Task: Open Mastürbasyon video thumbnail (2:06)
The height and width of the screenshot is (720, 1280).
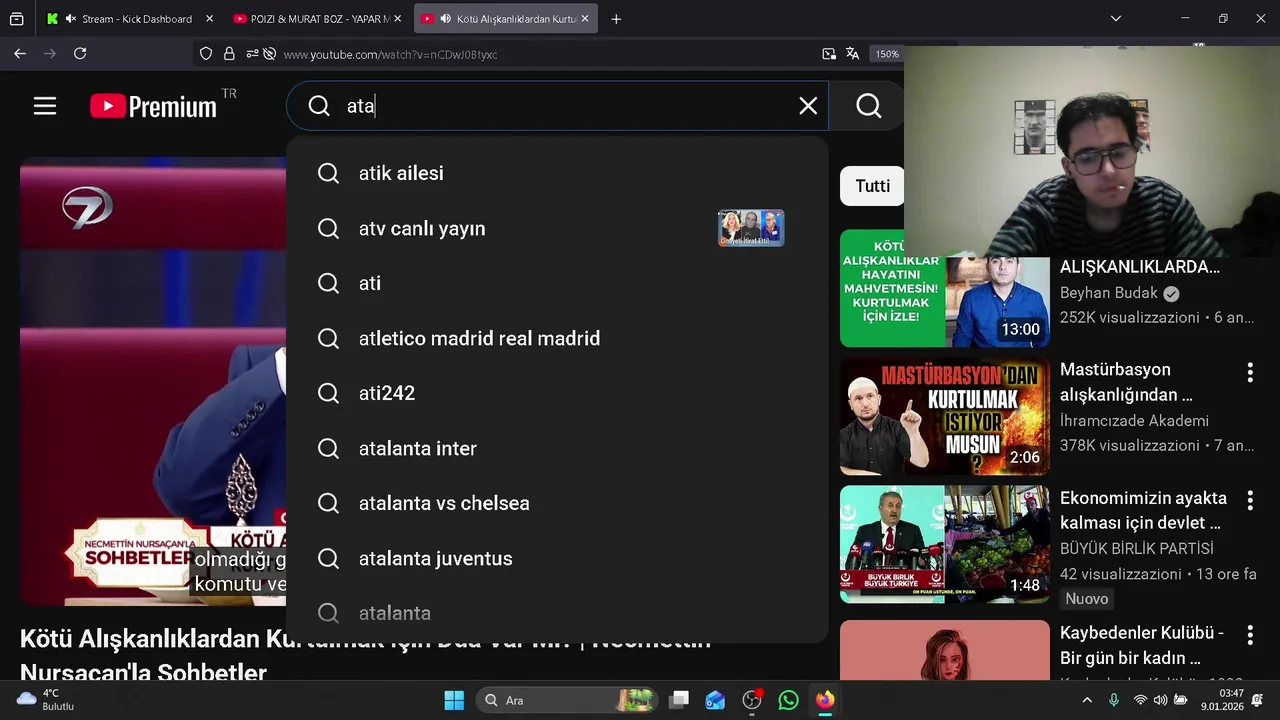Action: (x=945, y=416)
